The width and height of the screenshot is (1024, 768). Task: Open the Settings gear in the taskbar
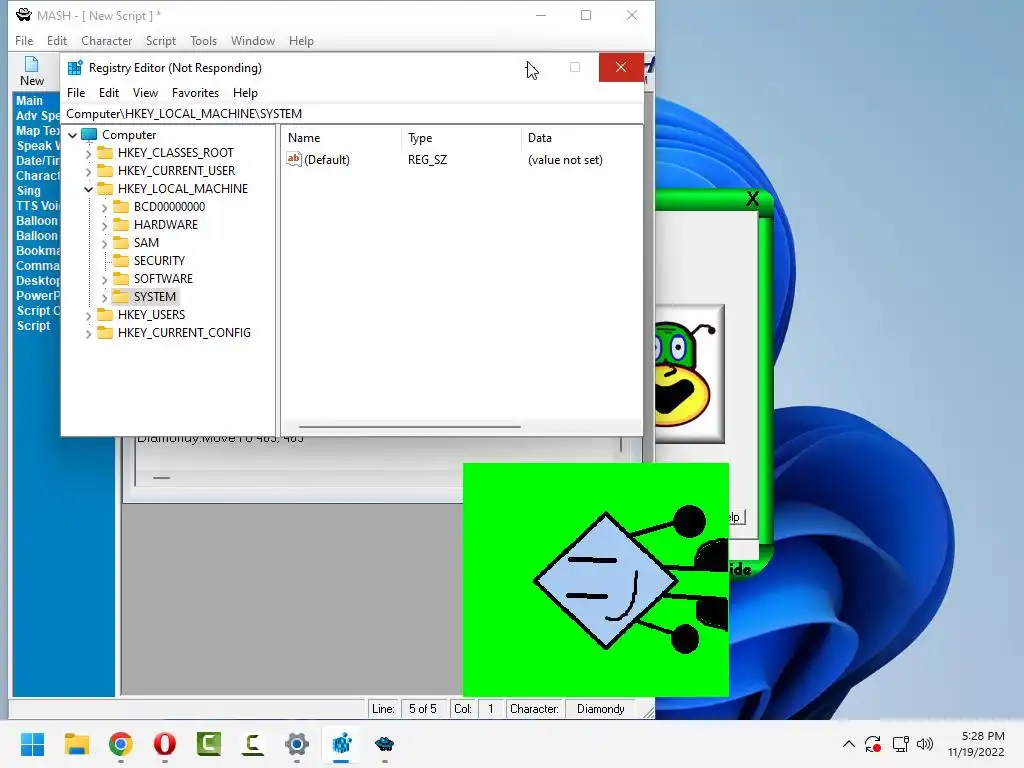pos(296,744)
